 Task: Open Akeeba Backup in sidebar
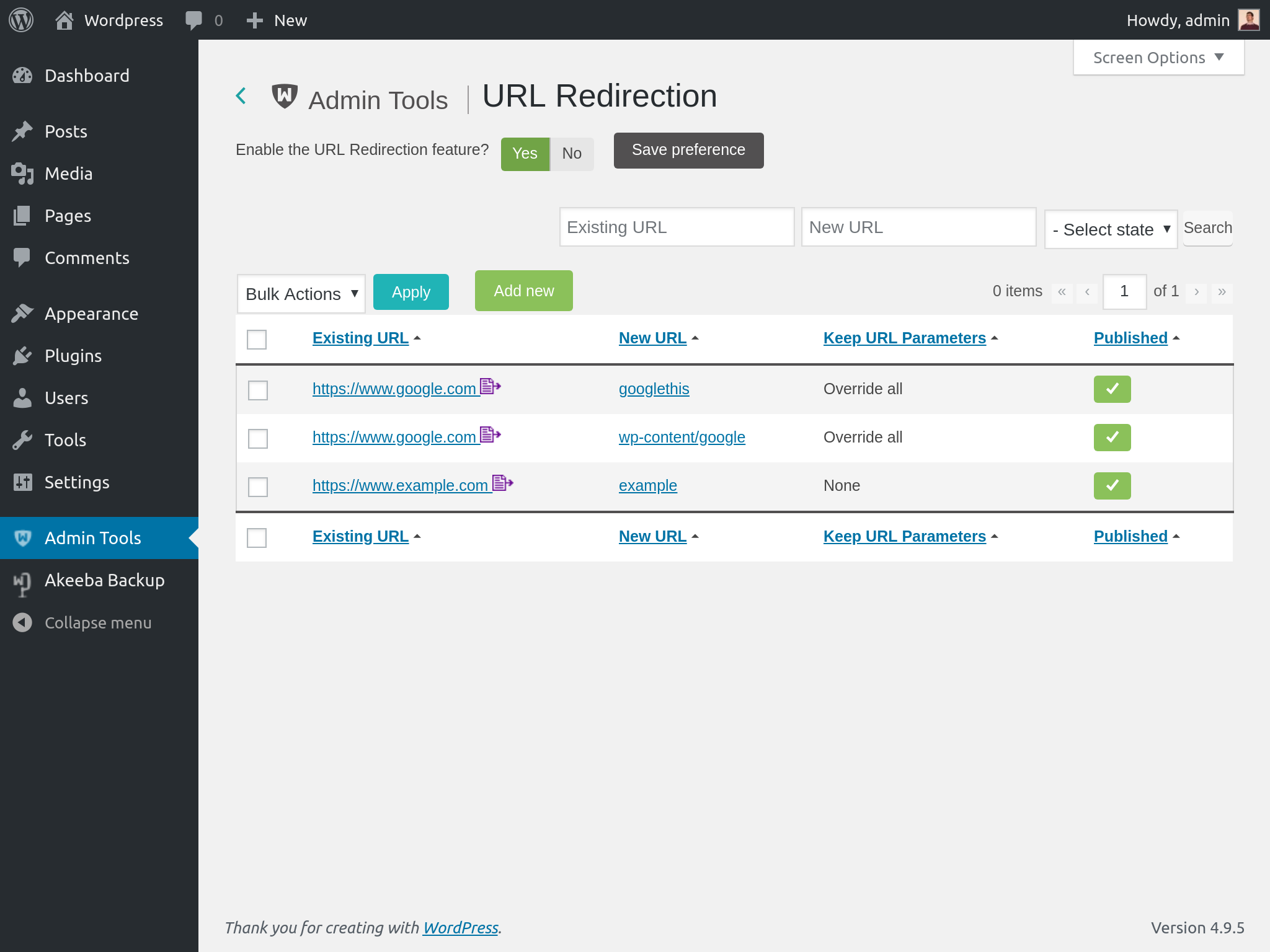(99, 580)
